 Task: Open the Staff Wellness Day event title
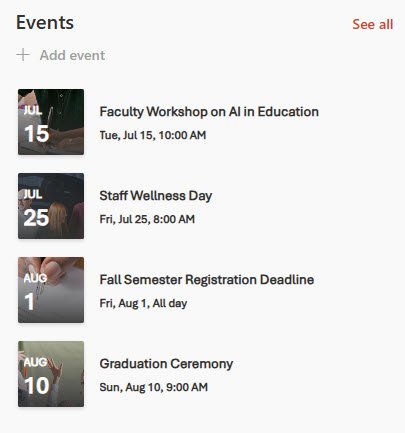pyautogui.click(x=156, y=196)
